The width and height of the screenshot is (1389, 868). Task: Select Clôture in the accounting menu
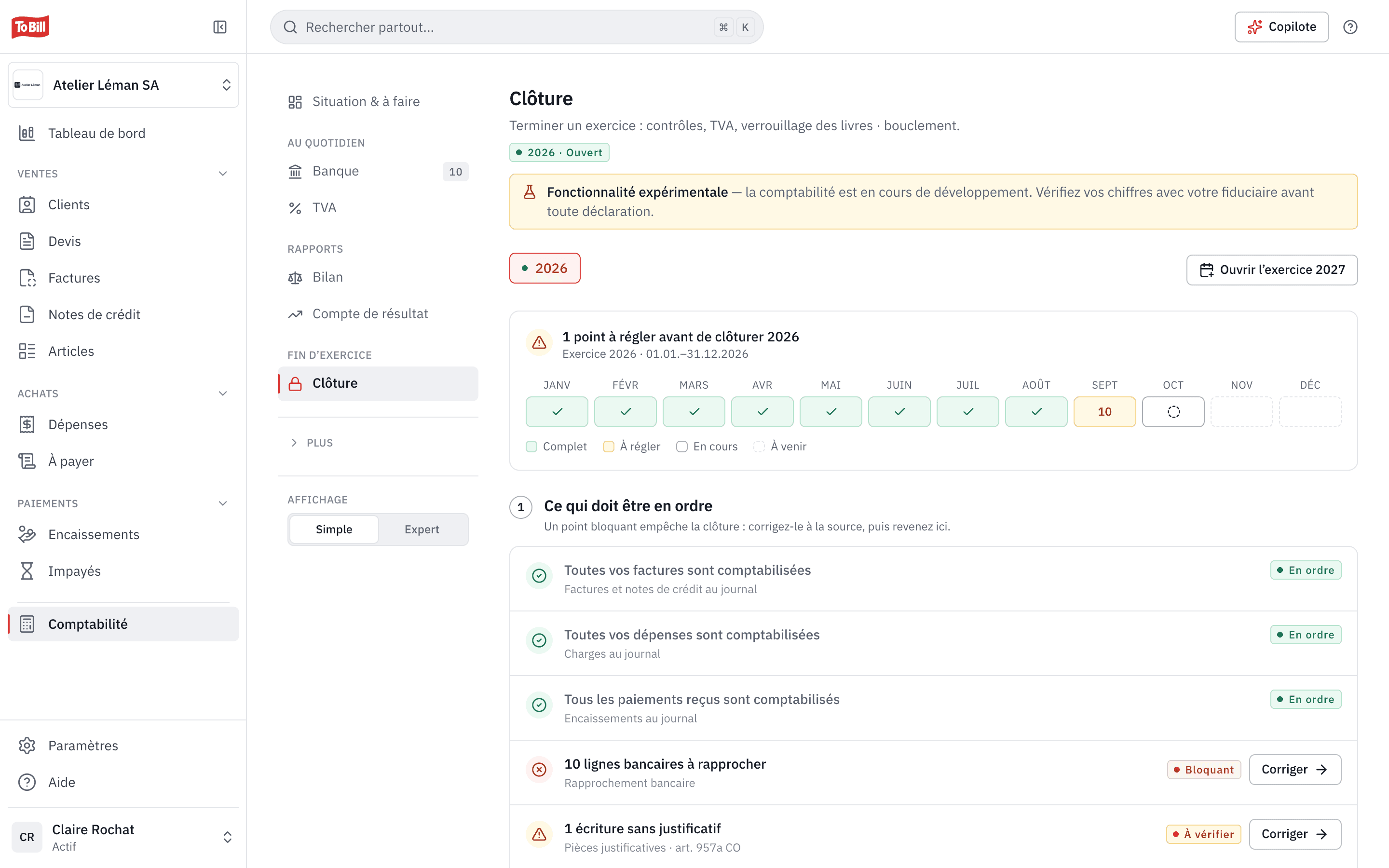tap(378, 383)
